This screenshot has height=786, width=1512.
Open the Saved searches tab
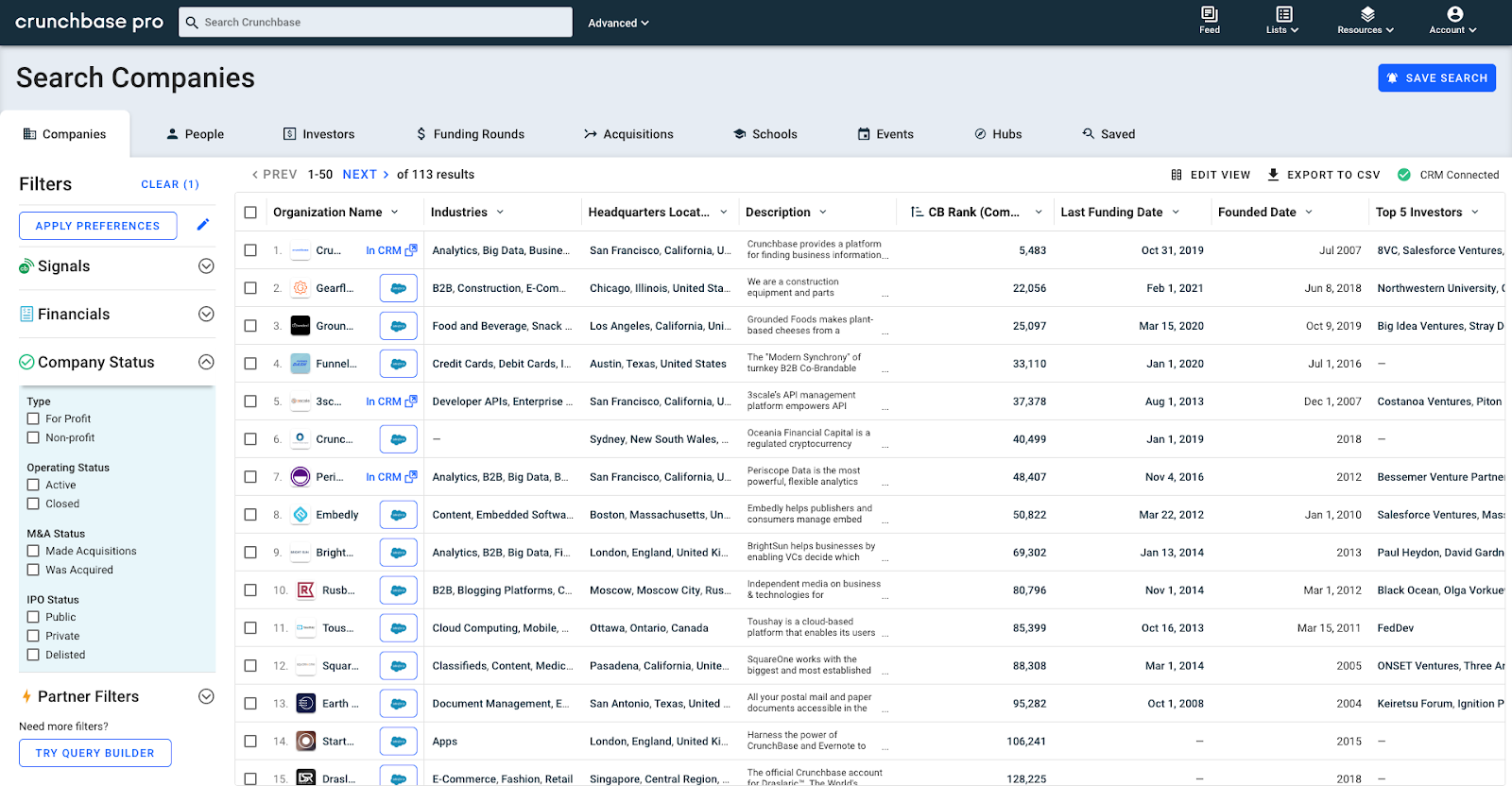coord(1108,134)
